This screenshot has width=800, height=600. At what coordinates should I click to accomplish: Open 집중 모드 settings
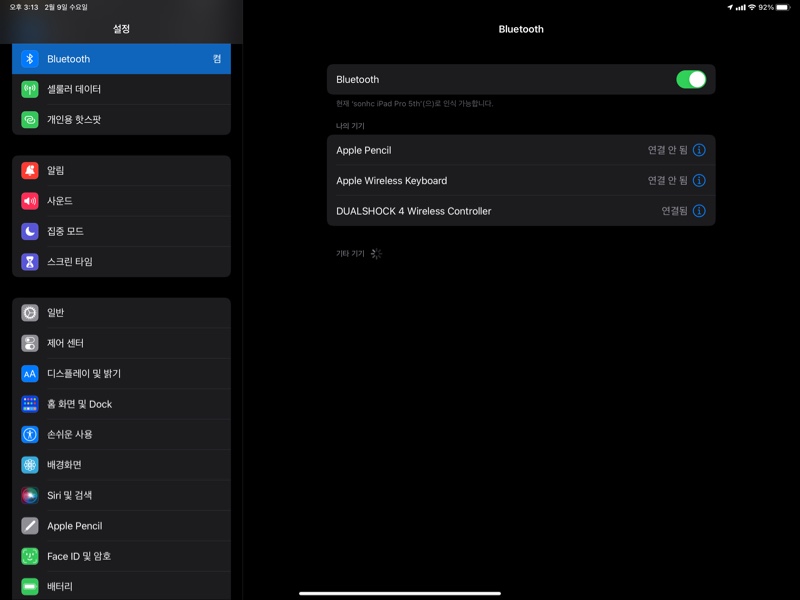click(x=121, y=231)
